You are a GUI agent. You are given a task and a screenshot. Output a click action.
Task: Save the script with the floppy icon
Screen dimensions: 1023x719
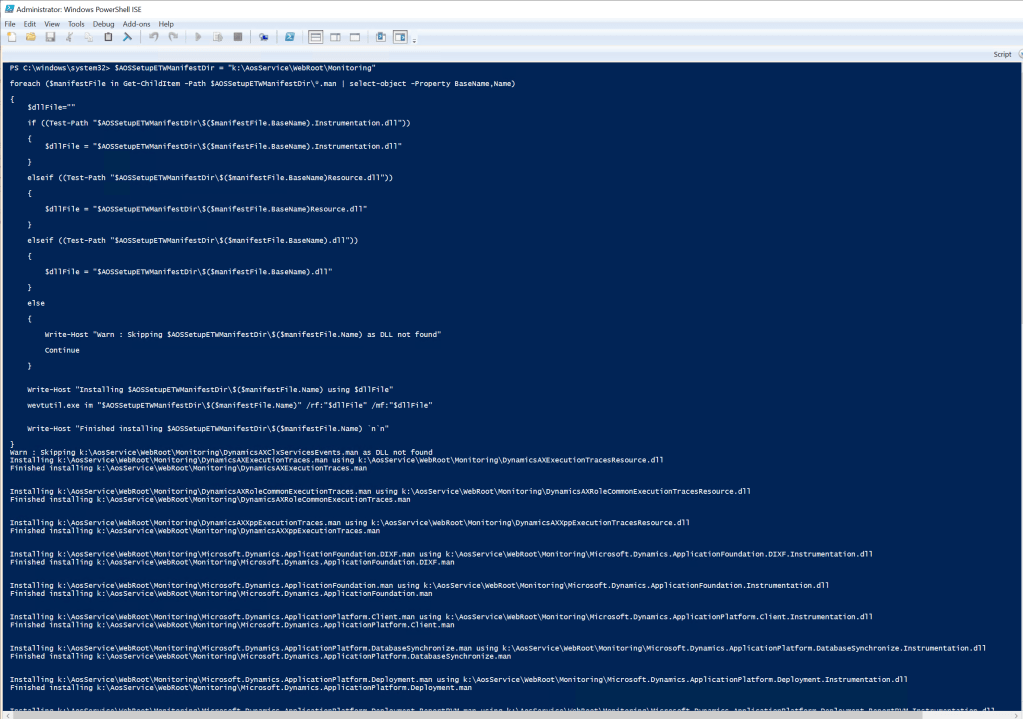point(49,37)
